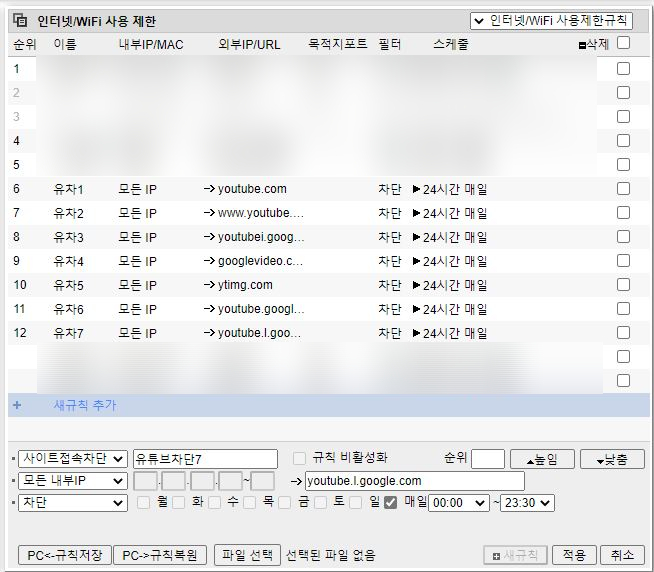The image size is (654, 572).
Task: Click the arrow icon before ytimg.com
Action: coord(209,285)
